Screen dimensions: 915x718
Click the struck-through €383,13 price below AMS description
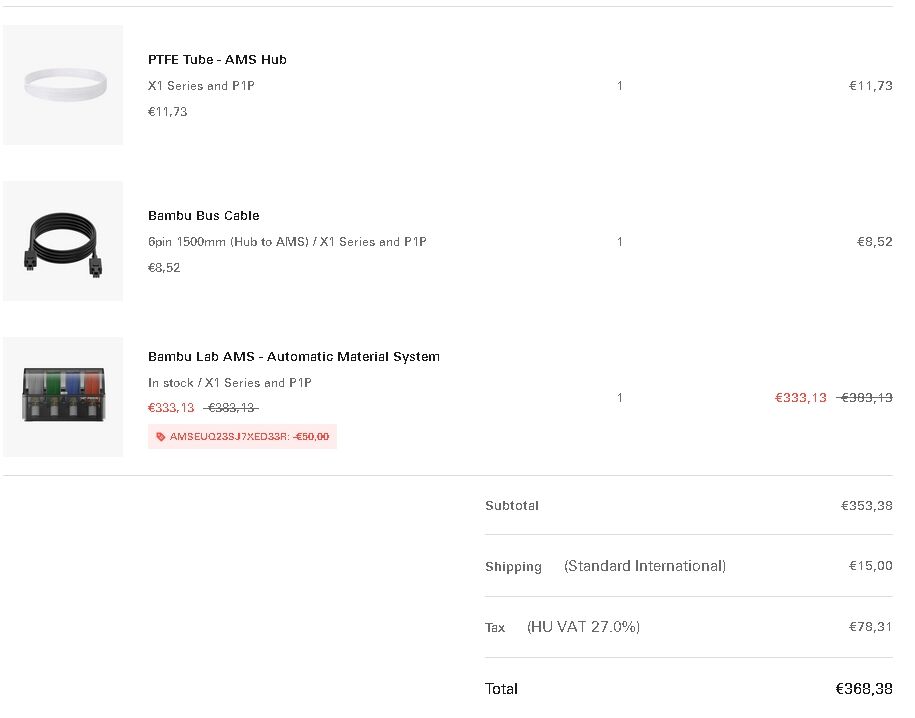[231, 407]
